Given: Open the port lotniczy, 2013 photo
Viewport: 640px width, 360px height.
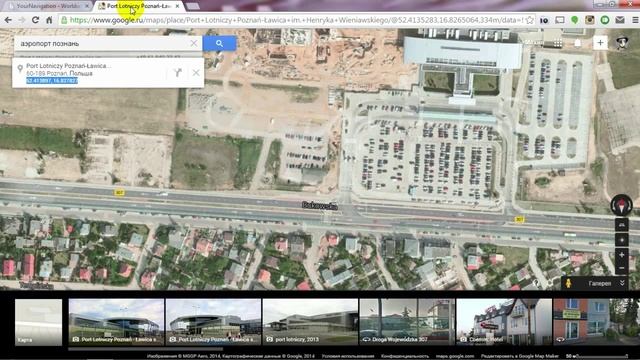Looking at the screenshot, I should (310, 322).
